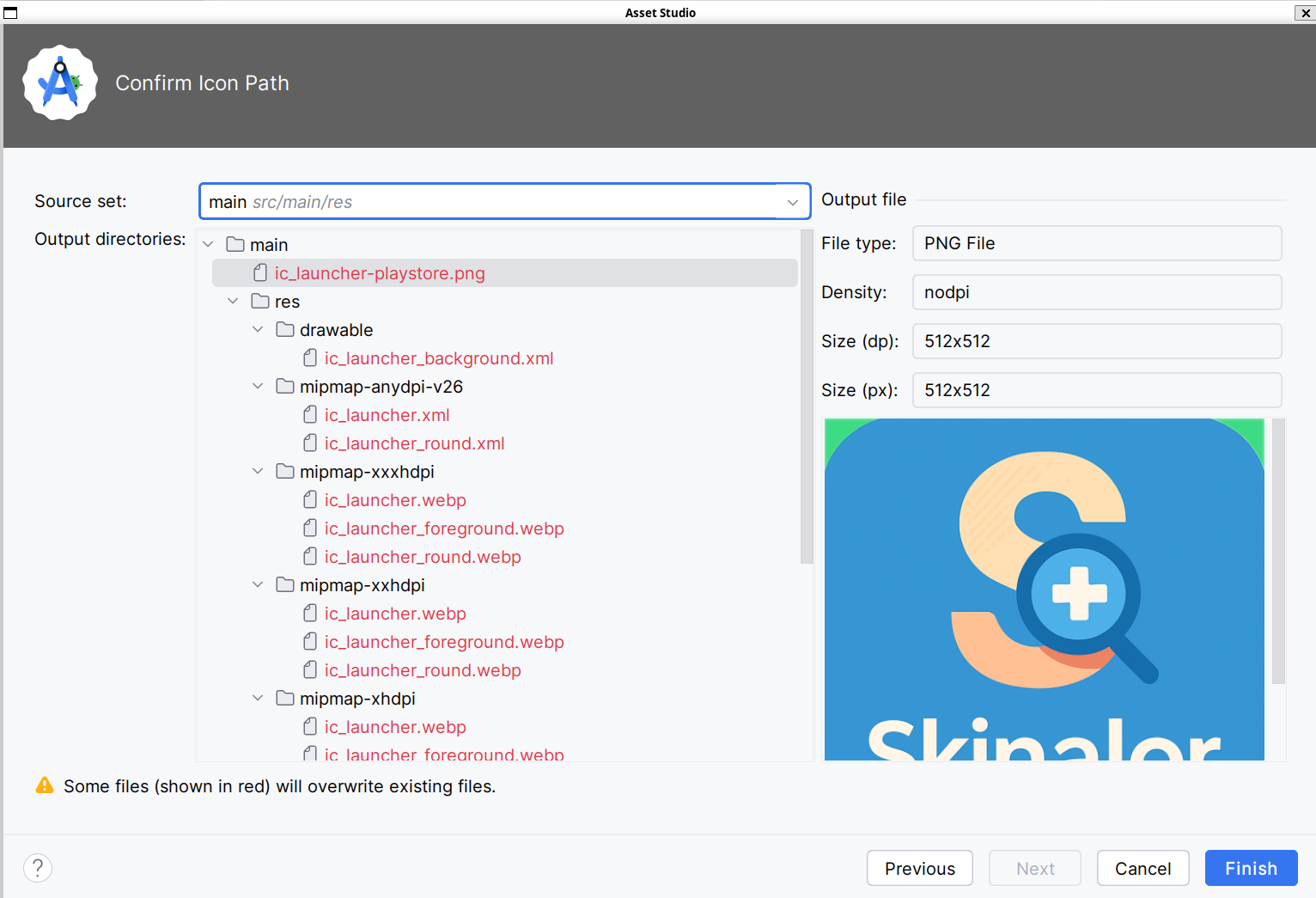Select ic_launcher_foreground.webp under mipmap-xxxhdpi
This screenshot has height=898, width=1316.
point(444,528)
